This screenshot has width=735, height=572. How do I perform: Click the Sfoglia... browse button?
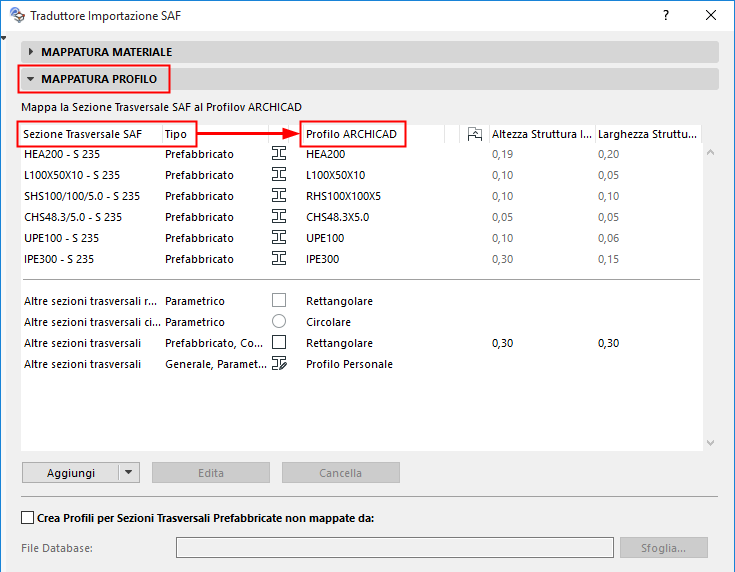[663, 548]
